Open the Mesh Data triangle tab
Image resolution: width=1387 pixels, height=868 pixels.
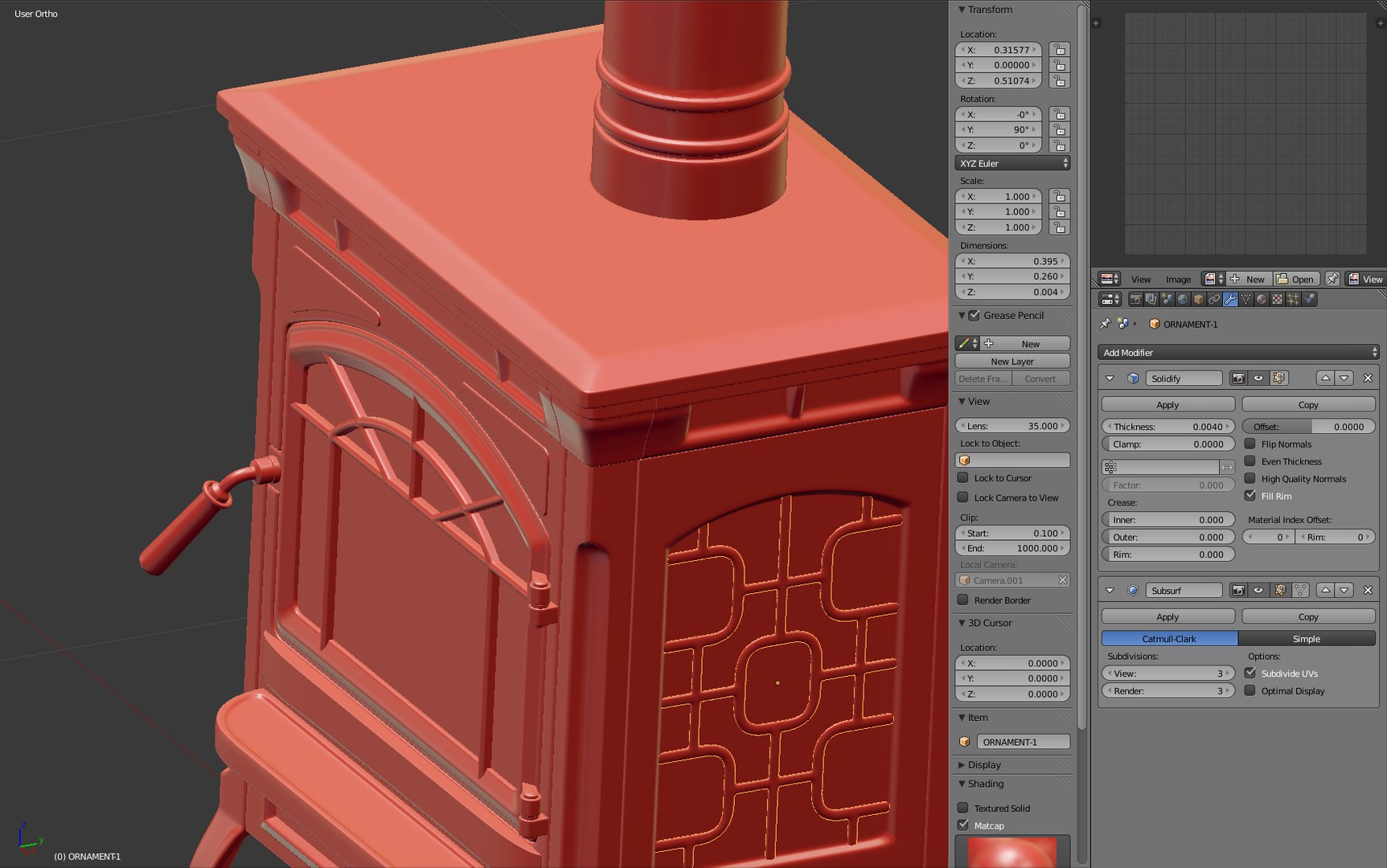[1245, 300]
